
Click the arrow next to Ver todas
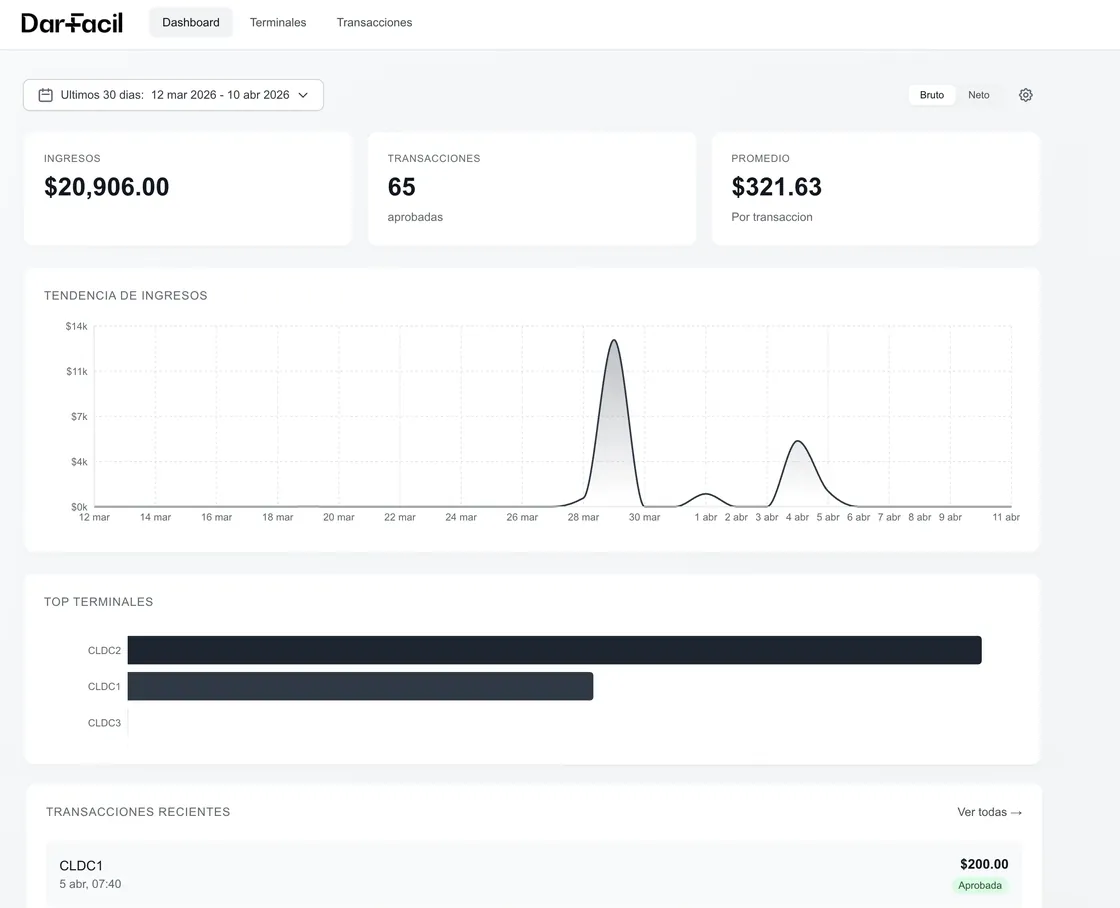click(x=1016, y=813)
